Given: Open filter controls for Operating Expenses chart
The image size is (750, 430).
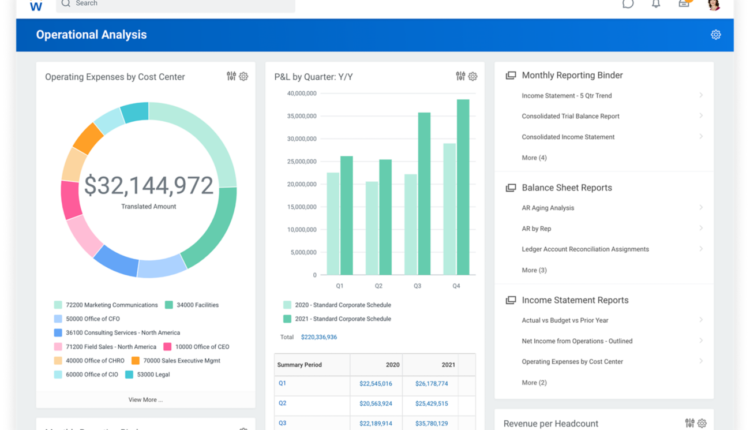Looking at the screenshot, I should point(231,77).
